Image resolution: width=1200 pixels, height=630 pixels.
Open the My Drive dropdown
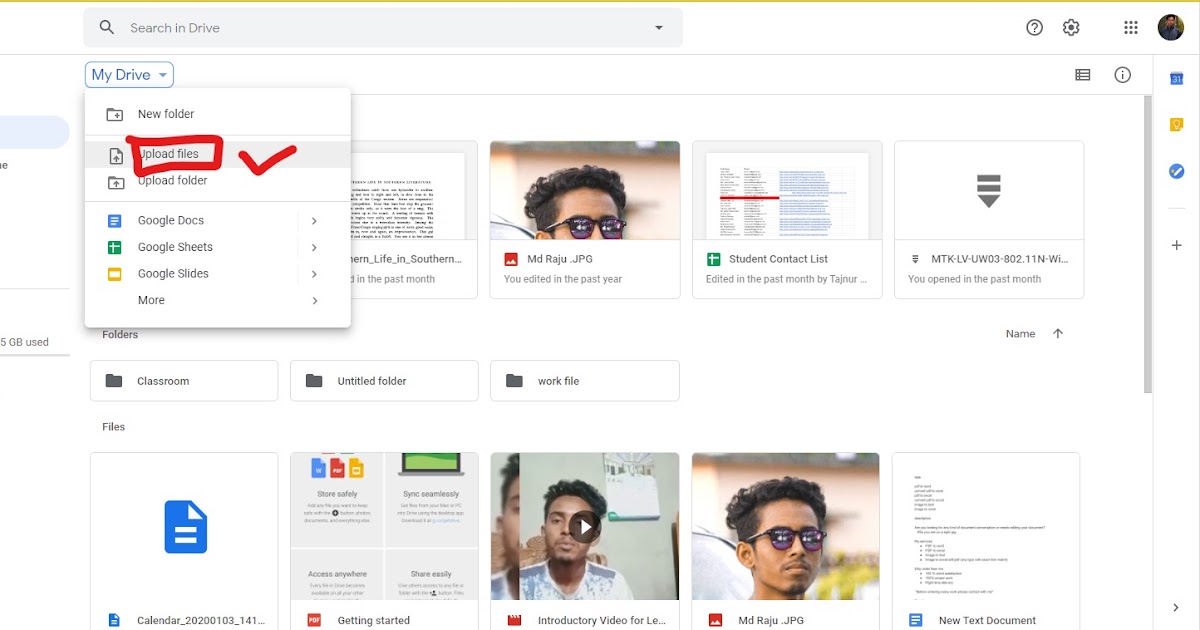[x=128, y=74]
